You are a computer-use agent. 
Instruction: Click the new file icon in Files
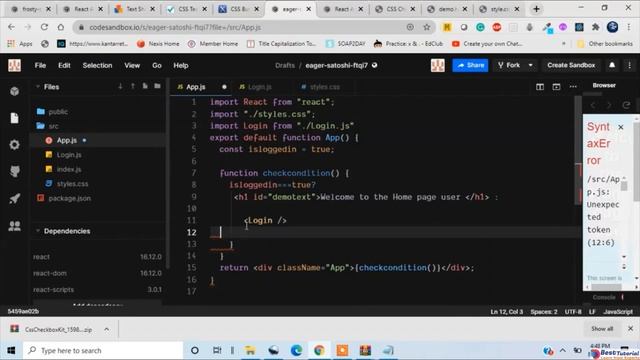click(145, 86)
